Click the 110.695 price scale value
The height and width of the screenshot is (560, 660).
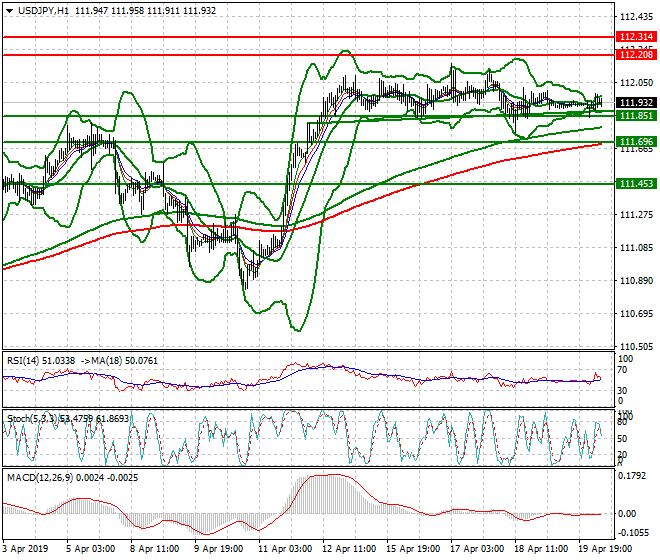click(x=636, y=314)
